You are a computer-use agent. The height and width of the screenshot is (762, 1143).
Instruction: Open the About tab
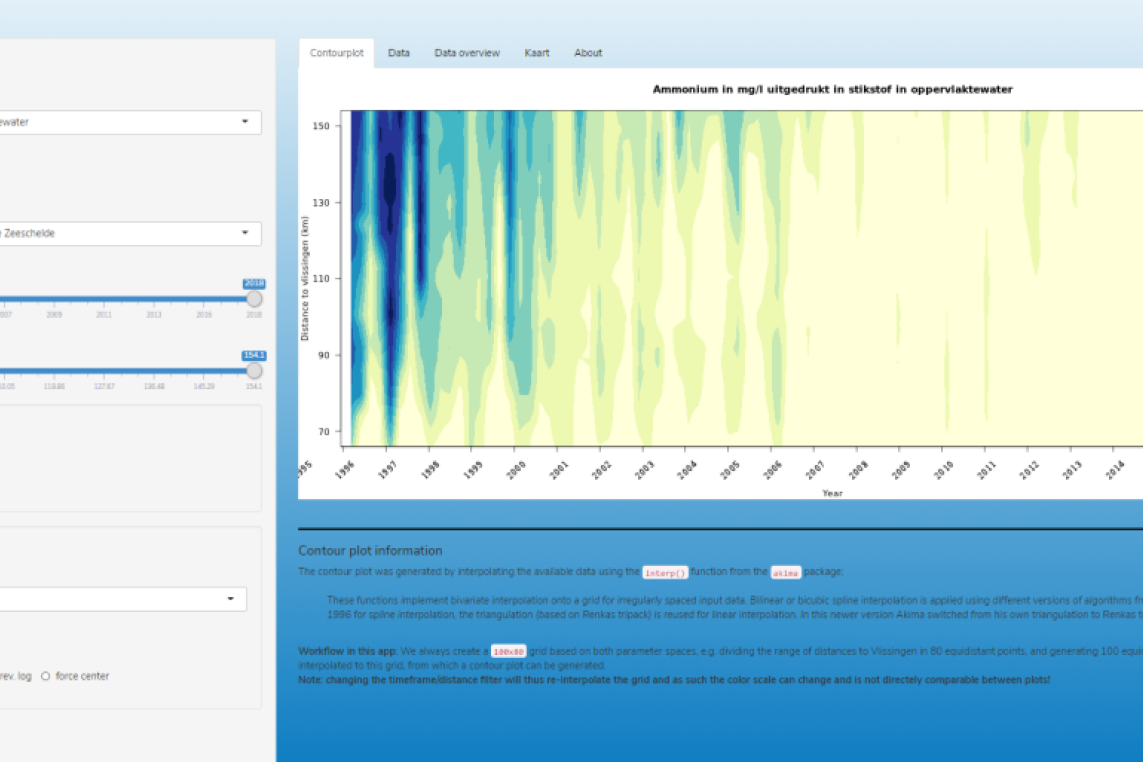pyautogui.click(x=588, y=53)
